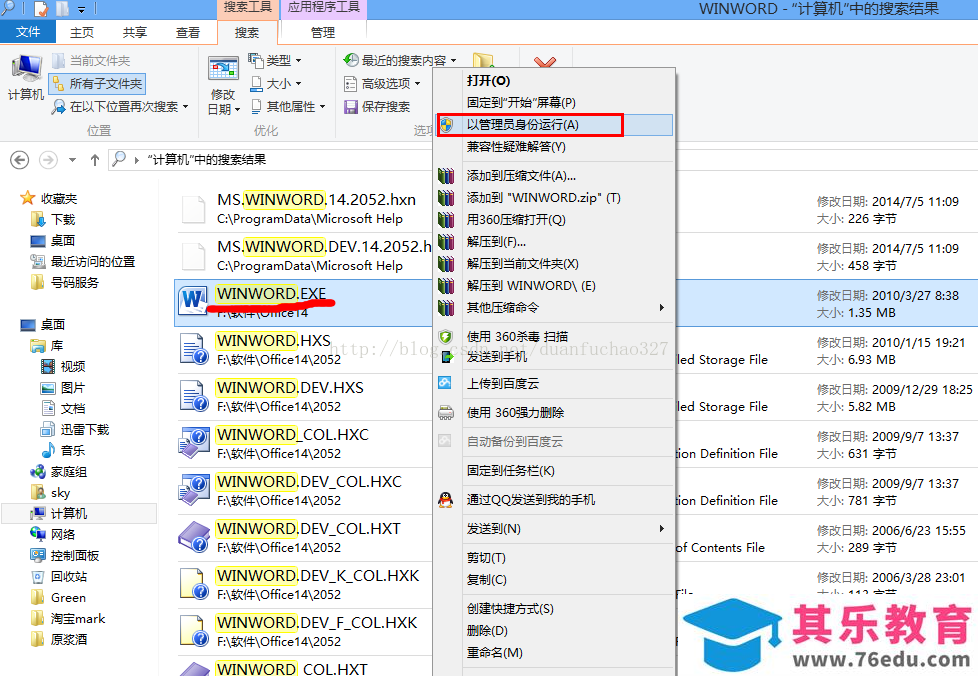This screenshot has height=676, width=978.
Task: Open recent locations dropdown arrow
Action: [72, 160]
